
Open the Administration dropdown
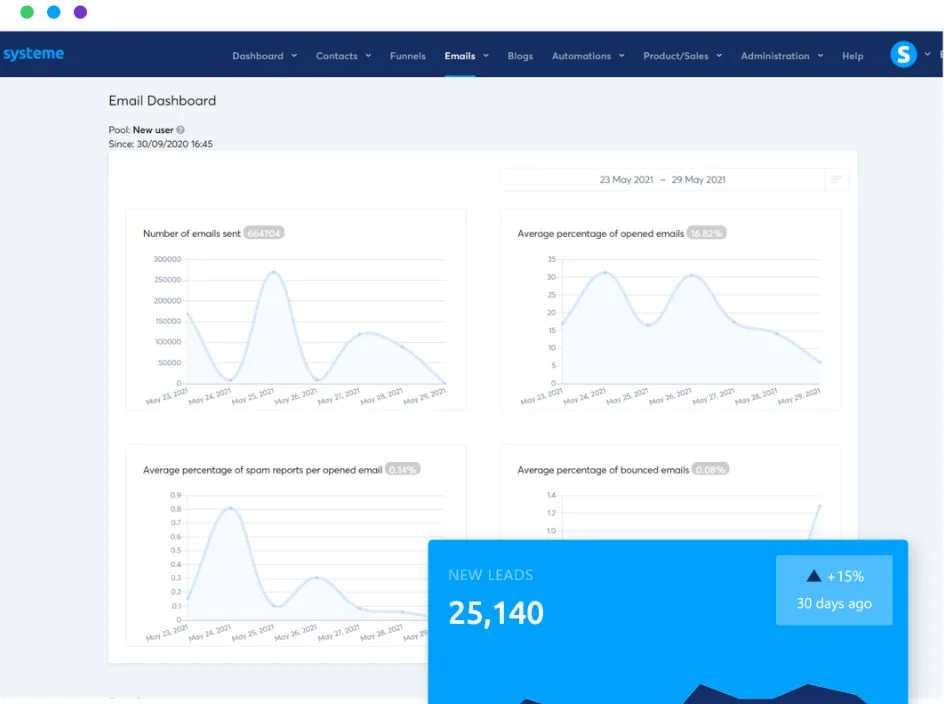(x=782, y=56)
